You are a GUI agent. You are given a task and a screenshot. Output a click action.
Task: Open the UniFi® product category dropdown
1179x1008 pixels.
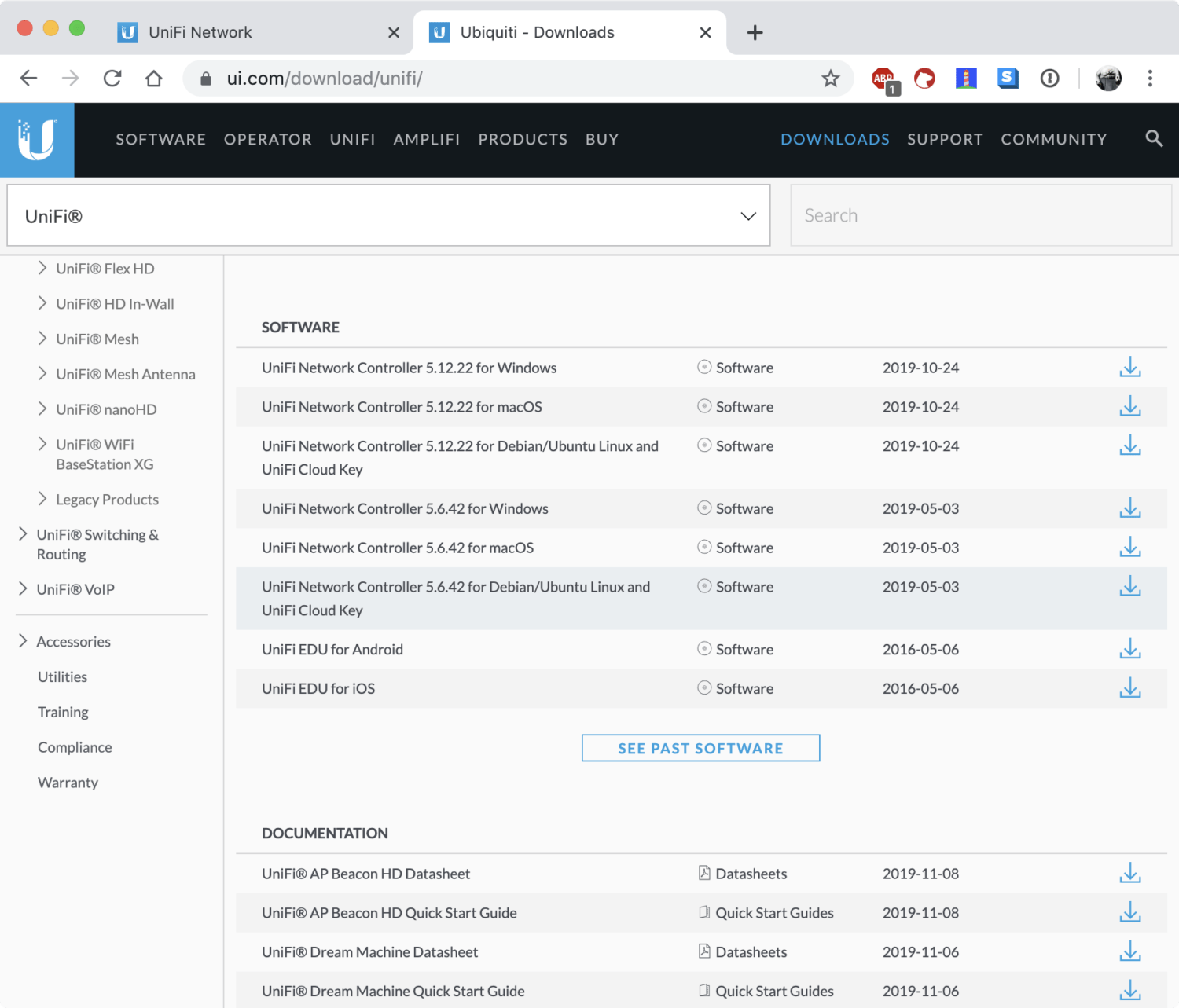[x=388, y=215]
